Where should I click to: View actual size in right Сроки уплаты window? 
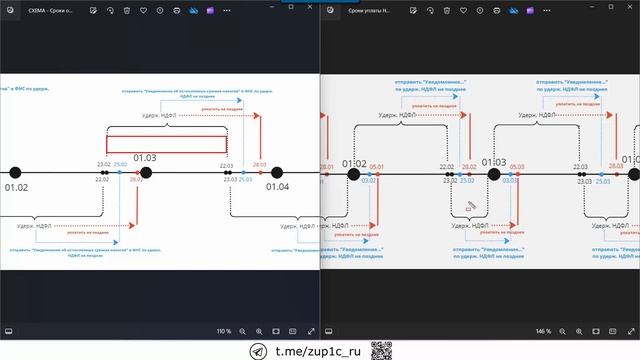point(613,331)
